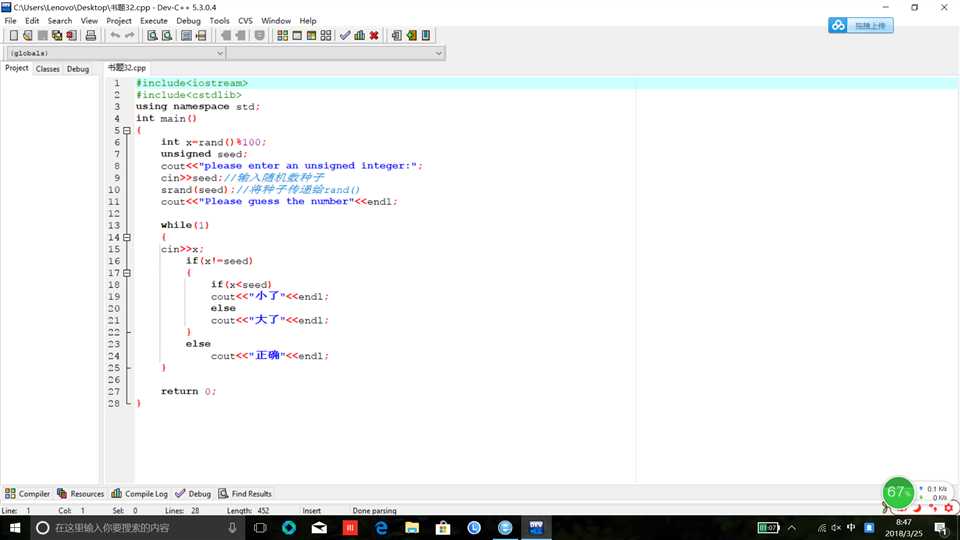Open the Compiler bottom tab
This screenshot has height=540, width=960.
click(x=28, y=493)
